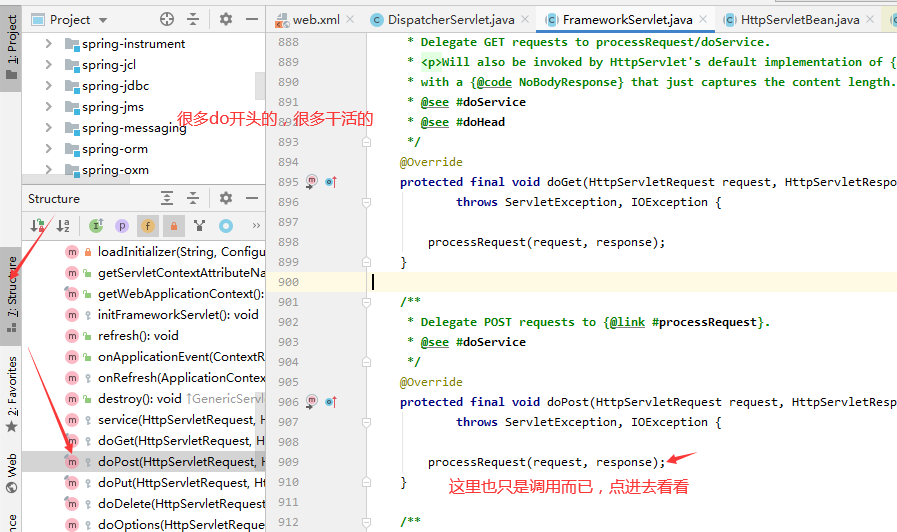
Task: Toggle show non-public members lock icon
Action: [x=173, y=226]
